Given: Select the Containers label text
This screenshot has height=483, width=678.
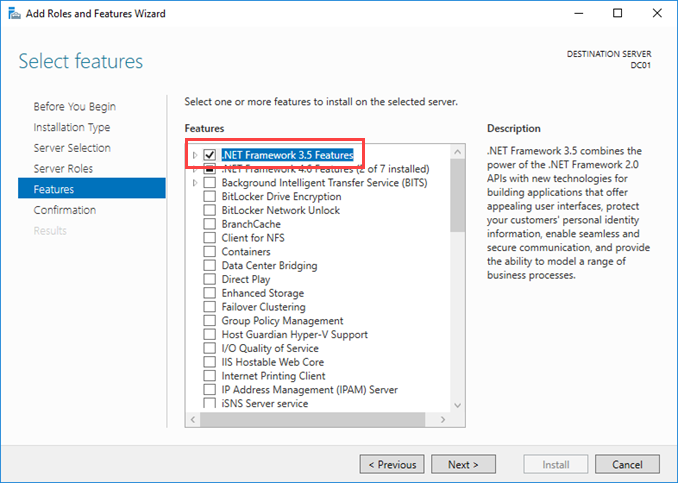Looking at the screenshot, I should pos(246,252).
